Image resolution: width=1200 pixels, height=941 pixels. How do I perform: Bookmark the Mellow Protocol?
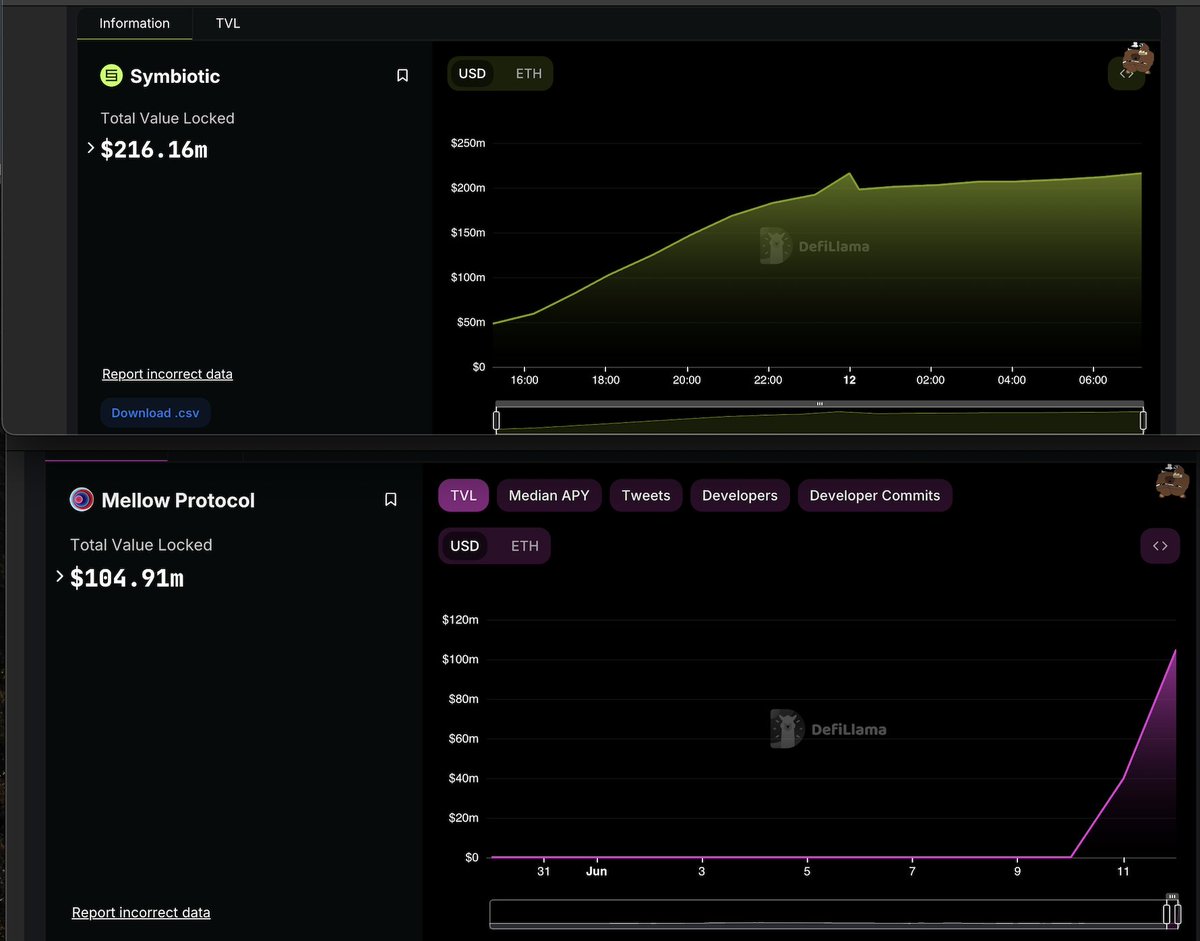(391, 499)
